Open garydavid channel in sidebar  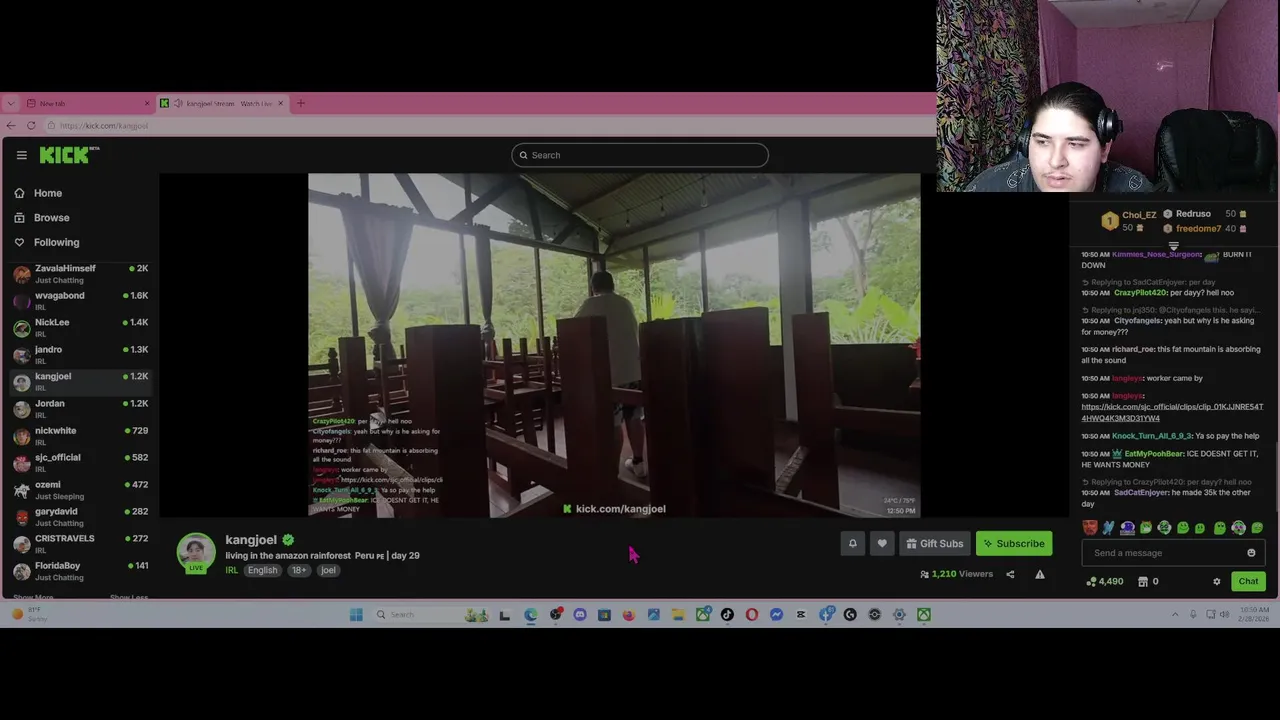pos(80,516)
